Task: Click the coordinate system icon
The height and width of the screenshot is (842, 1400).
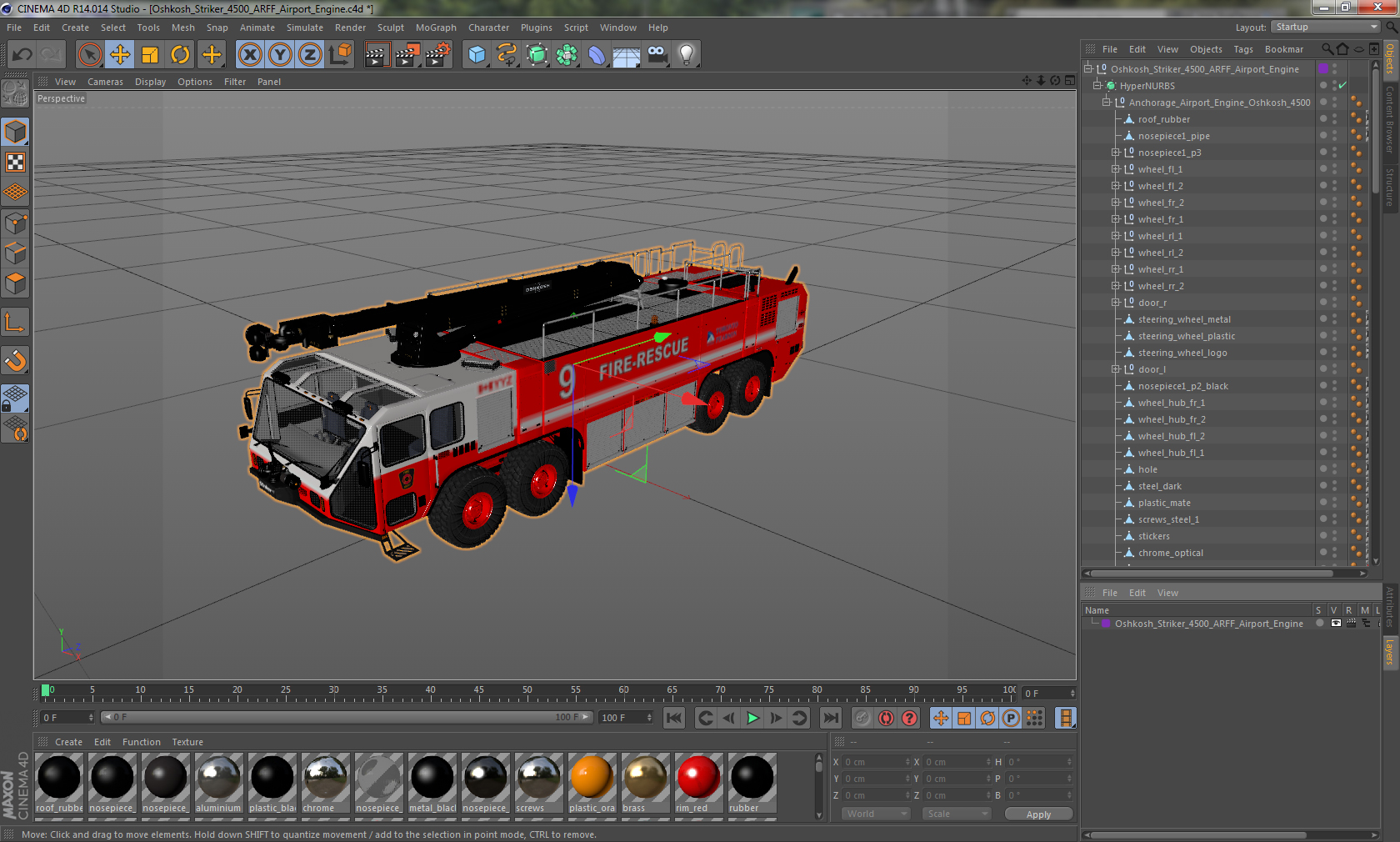Action: tap(340, 55)
